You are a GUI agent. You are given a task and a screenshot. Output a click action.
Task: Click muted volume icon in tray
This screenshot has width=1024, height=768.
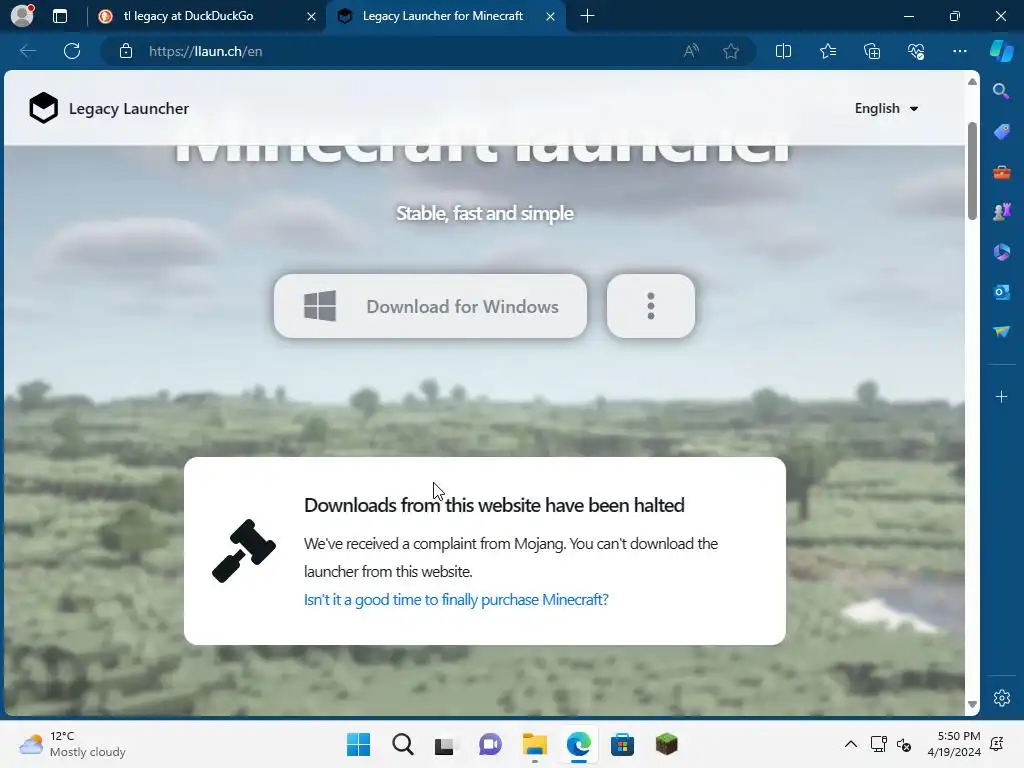904,744
